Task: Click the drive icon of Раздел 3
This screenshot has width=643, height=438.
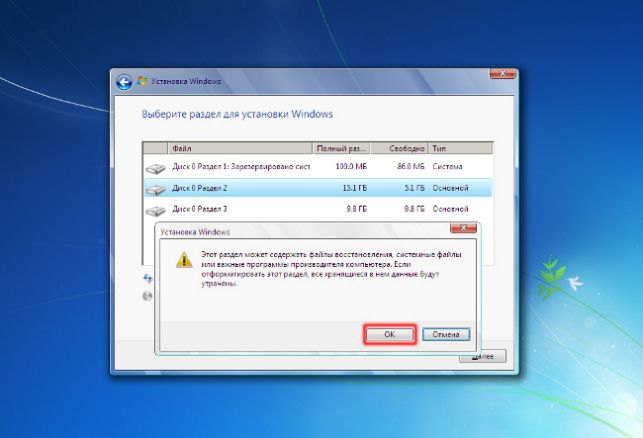Action: pyautogui.click(x=155, y=210)
